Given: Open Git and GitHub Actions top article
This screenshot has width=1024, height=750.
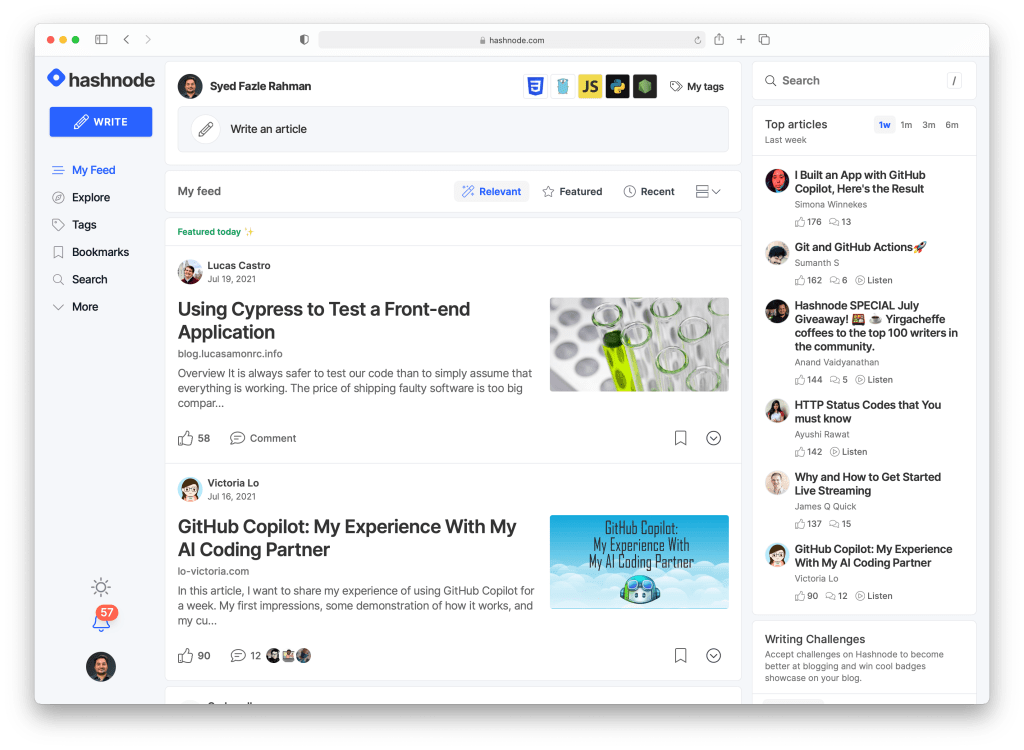Looking at the screenshot, I should (860, 247).
